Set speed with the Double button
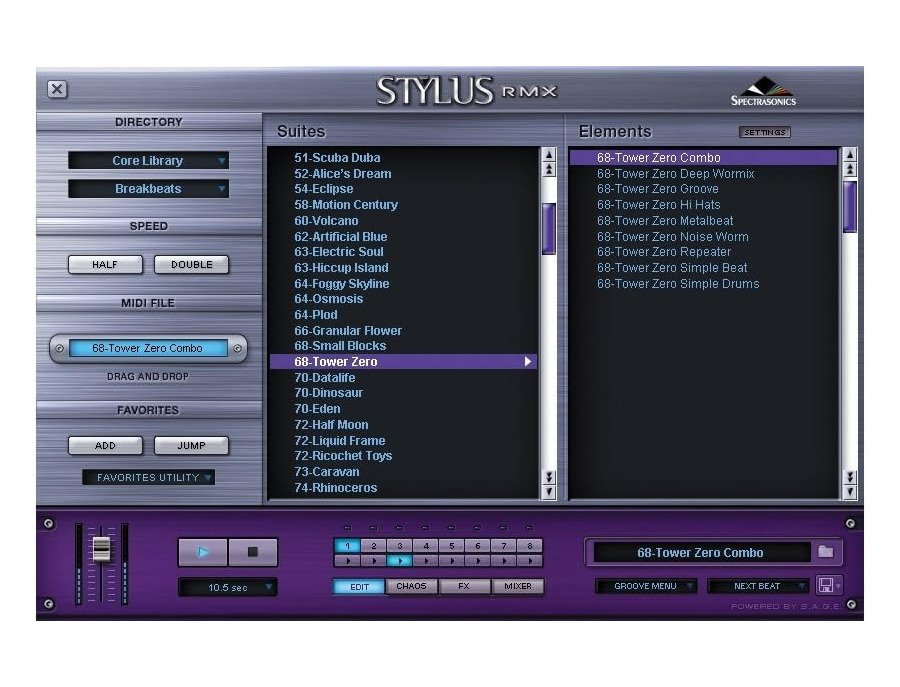This screenshot has height=687, width=900. pyautogui.click(x=192, y=265)
